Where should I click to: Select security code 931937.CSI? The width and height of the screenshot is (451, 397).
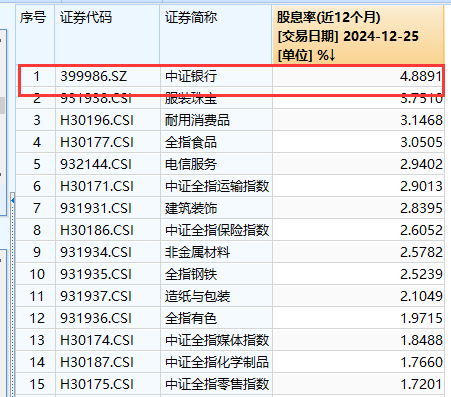pos(96,296)
